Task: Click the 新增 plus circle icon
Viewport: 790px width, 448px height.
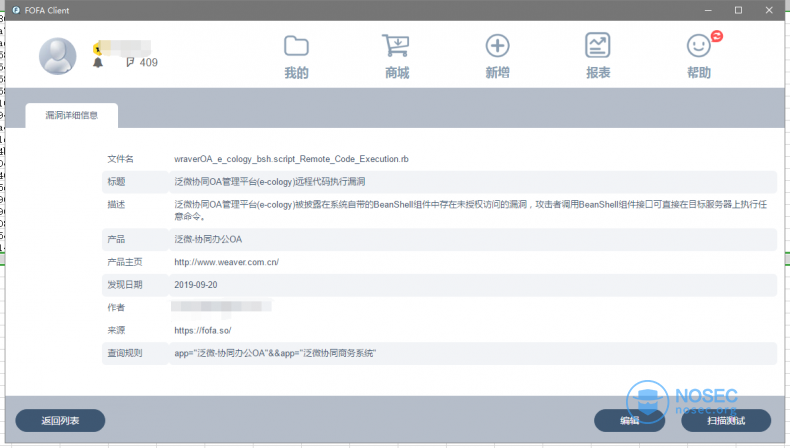Action: 497,46
